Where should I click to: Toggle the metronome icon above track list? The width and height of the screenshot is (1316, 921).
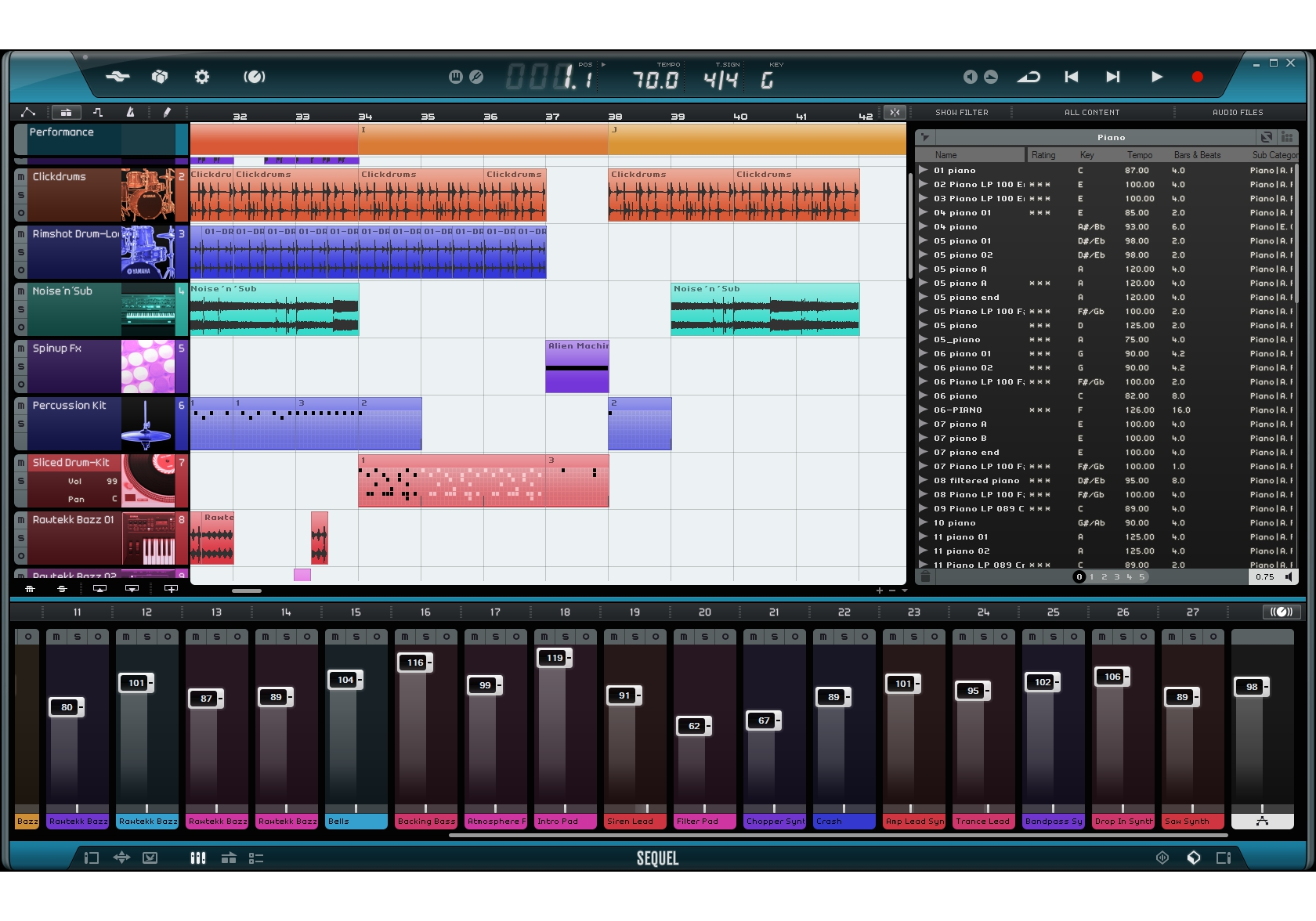click(130, 112)
